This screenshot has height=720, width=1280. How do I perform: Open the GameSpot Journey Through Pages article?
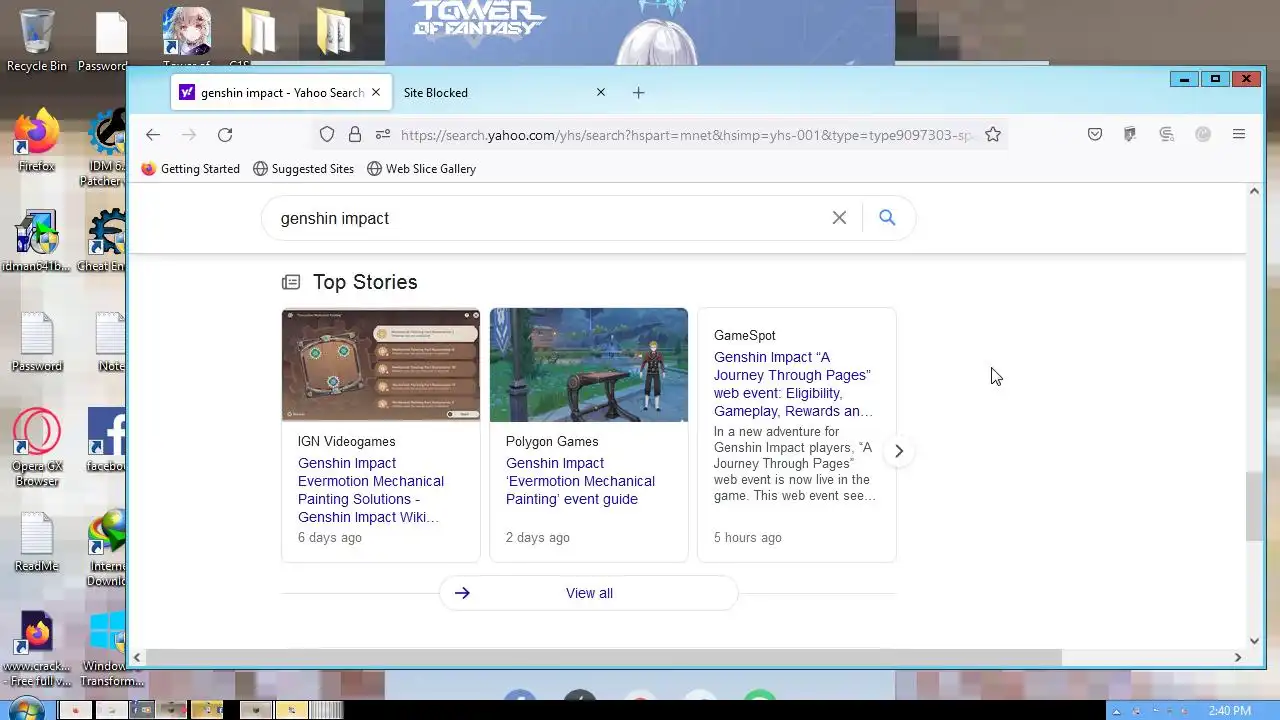(x=792, y=384)
